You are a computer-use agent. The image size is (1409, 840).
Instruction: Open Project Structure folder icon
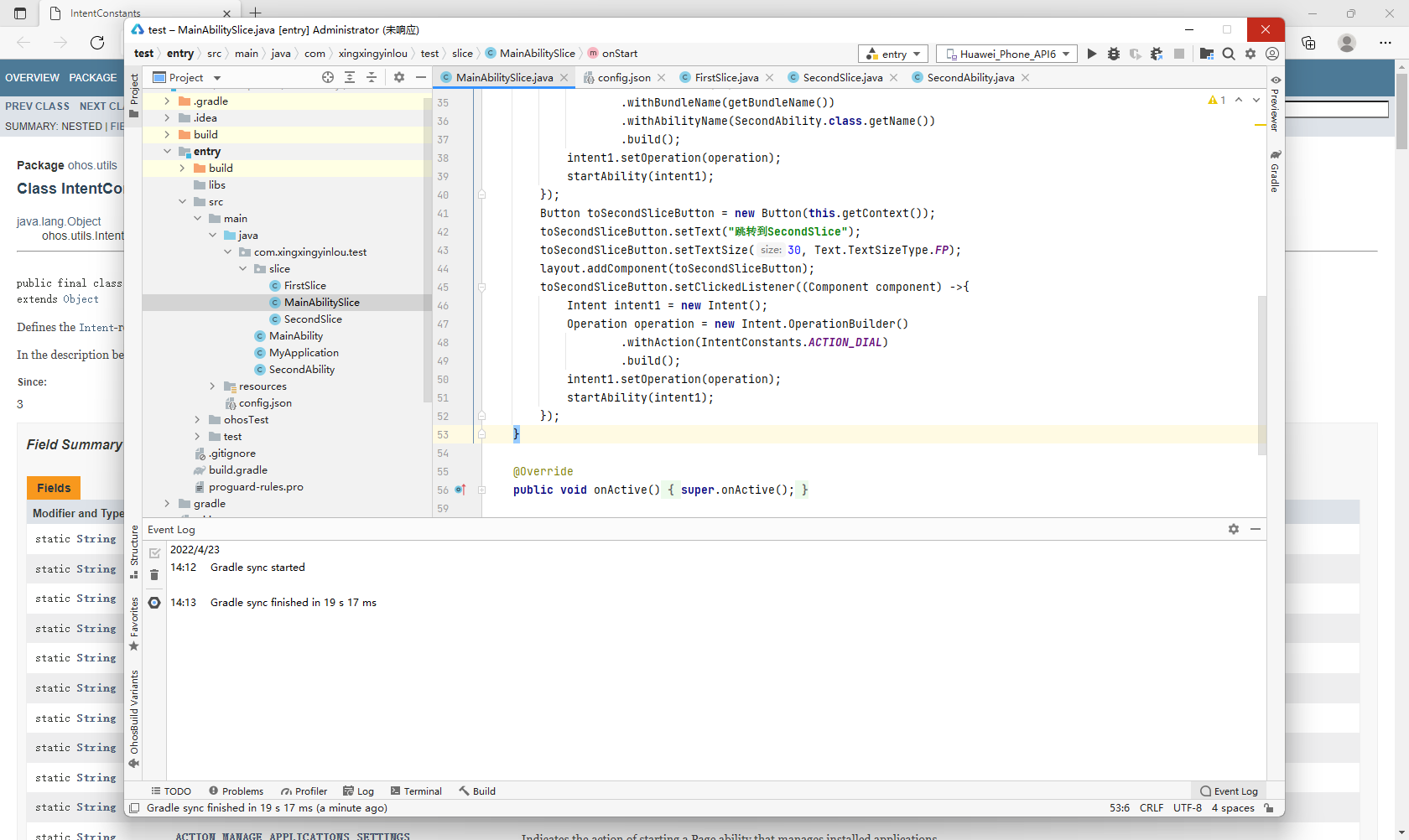tap(1206, 54)
